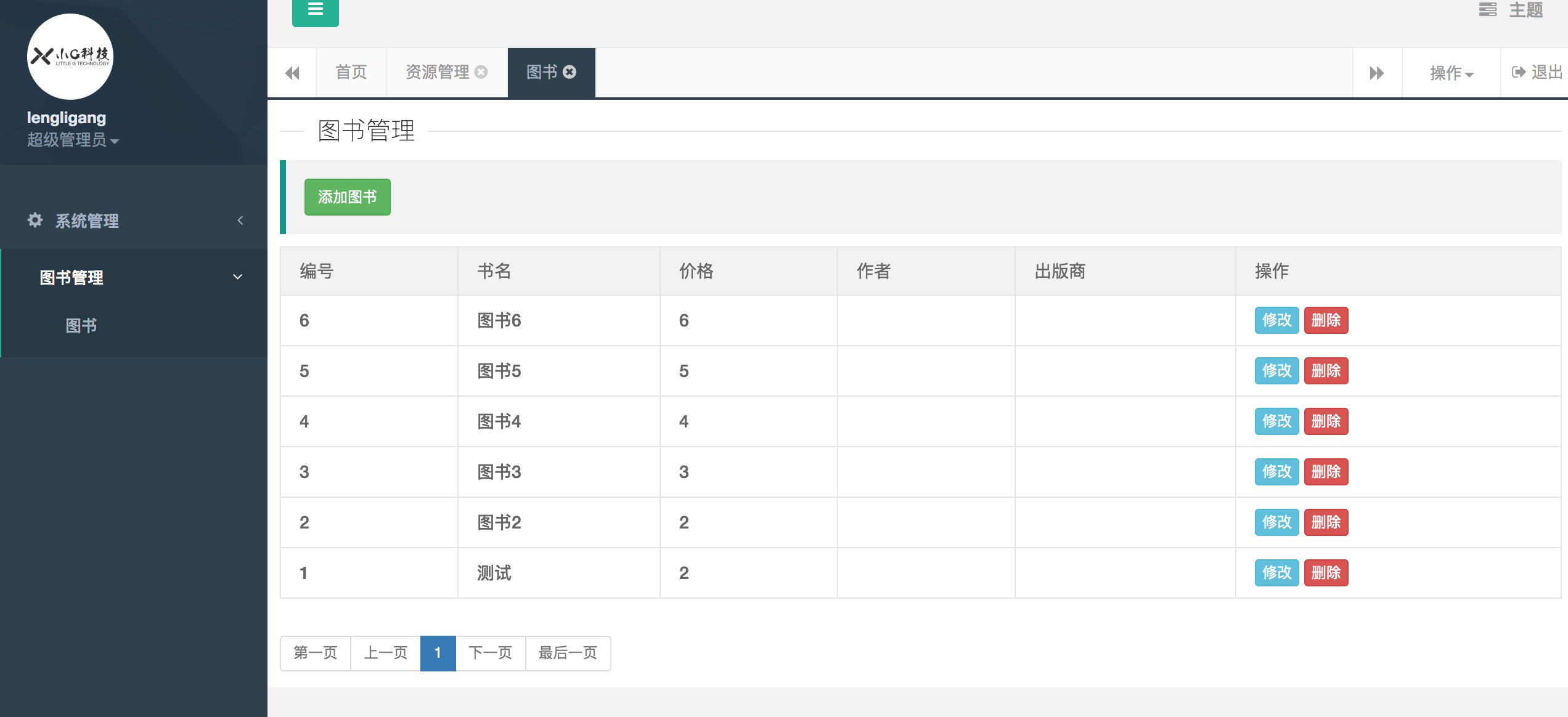Select 图书 submenu item in sidebar

[81, 325]
